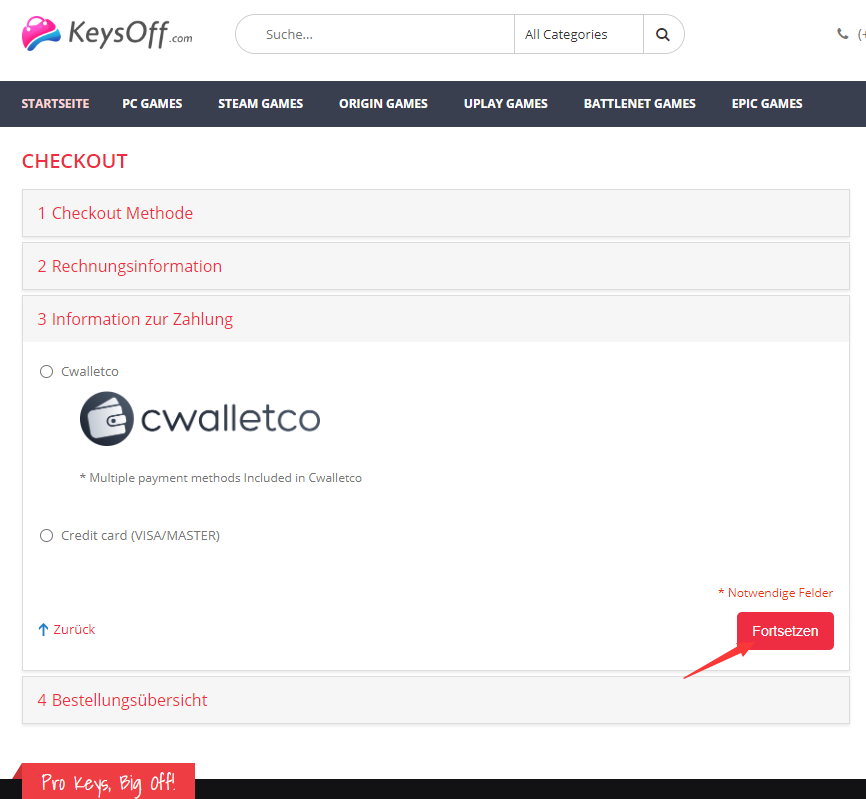Focus the Suche search field
Screen dimensions: 866x799
coord(376,34)
